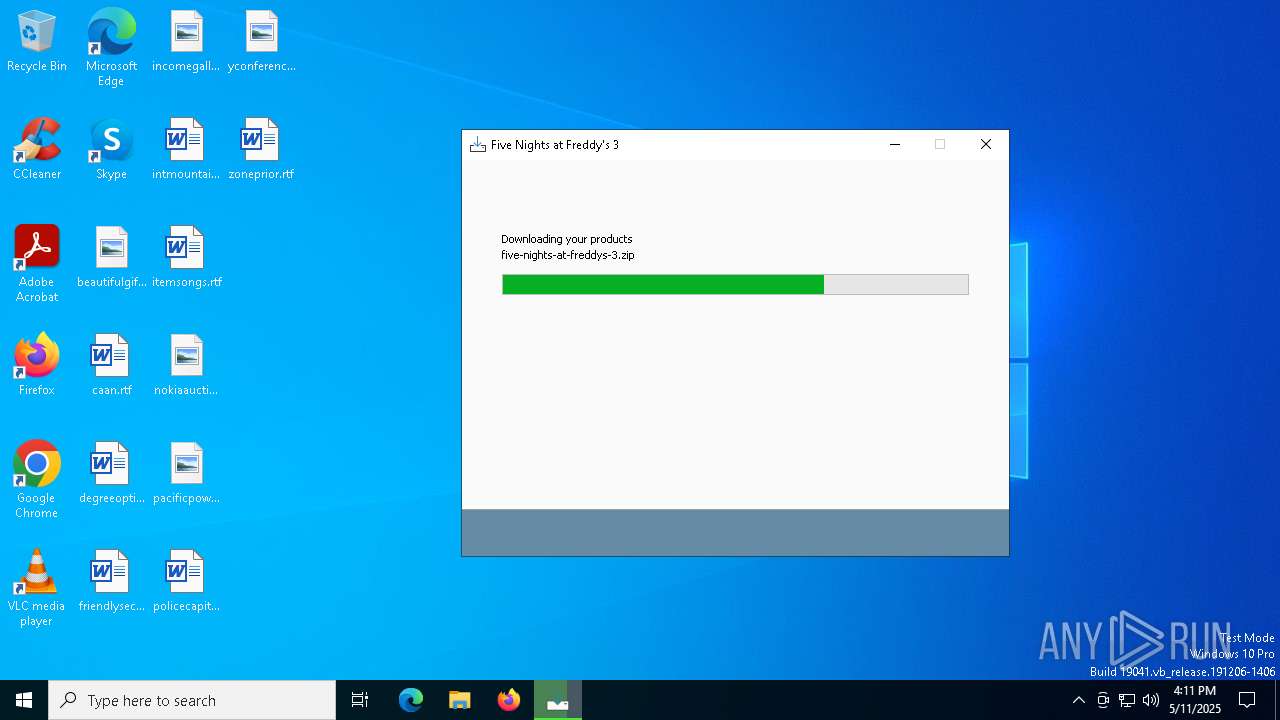Select the zoneprior.rtf document icon
Image resolution: width=1280 pixels, height=720 pixels.
pyautogui.click(x=261, y=150)
